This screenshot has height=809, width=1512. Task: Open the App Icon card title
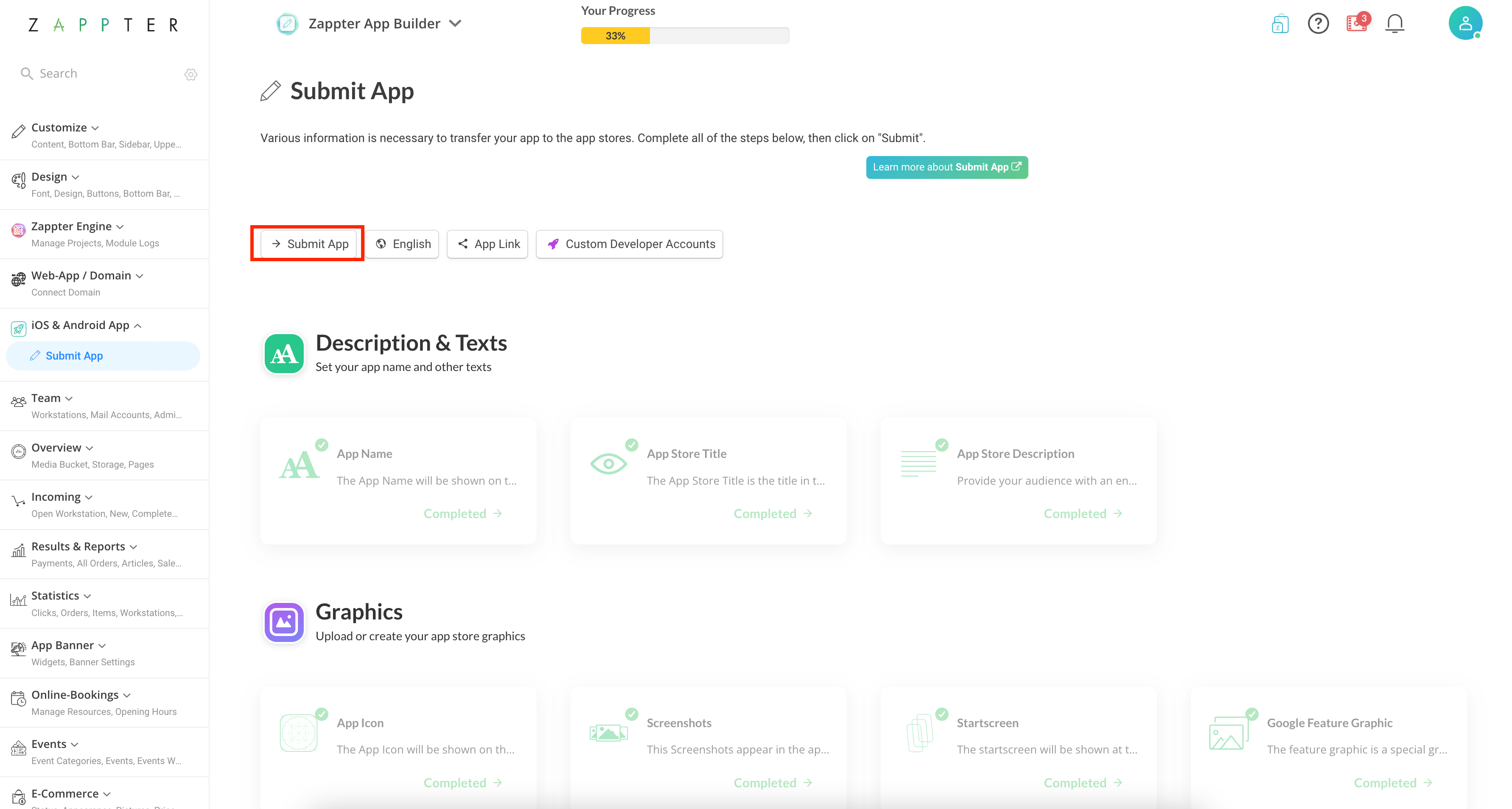[360, 723]
